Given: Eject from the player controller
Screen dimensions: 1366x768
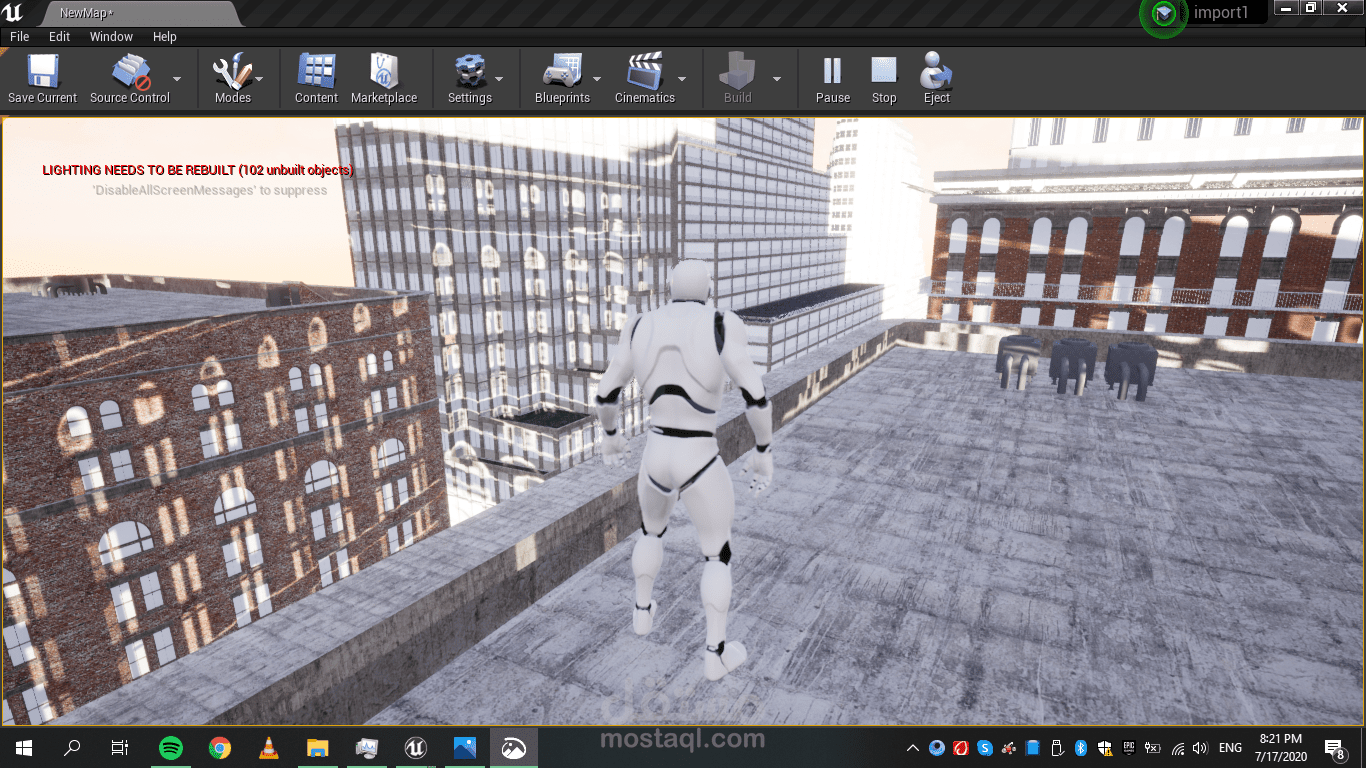Looking at the screenshot, I should point(937,78).
